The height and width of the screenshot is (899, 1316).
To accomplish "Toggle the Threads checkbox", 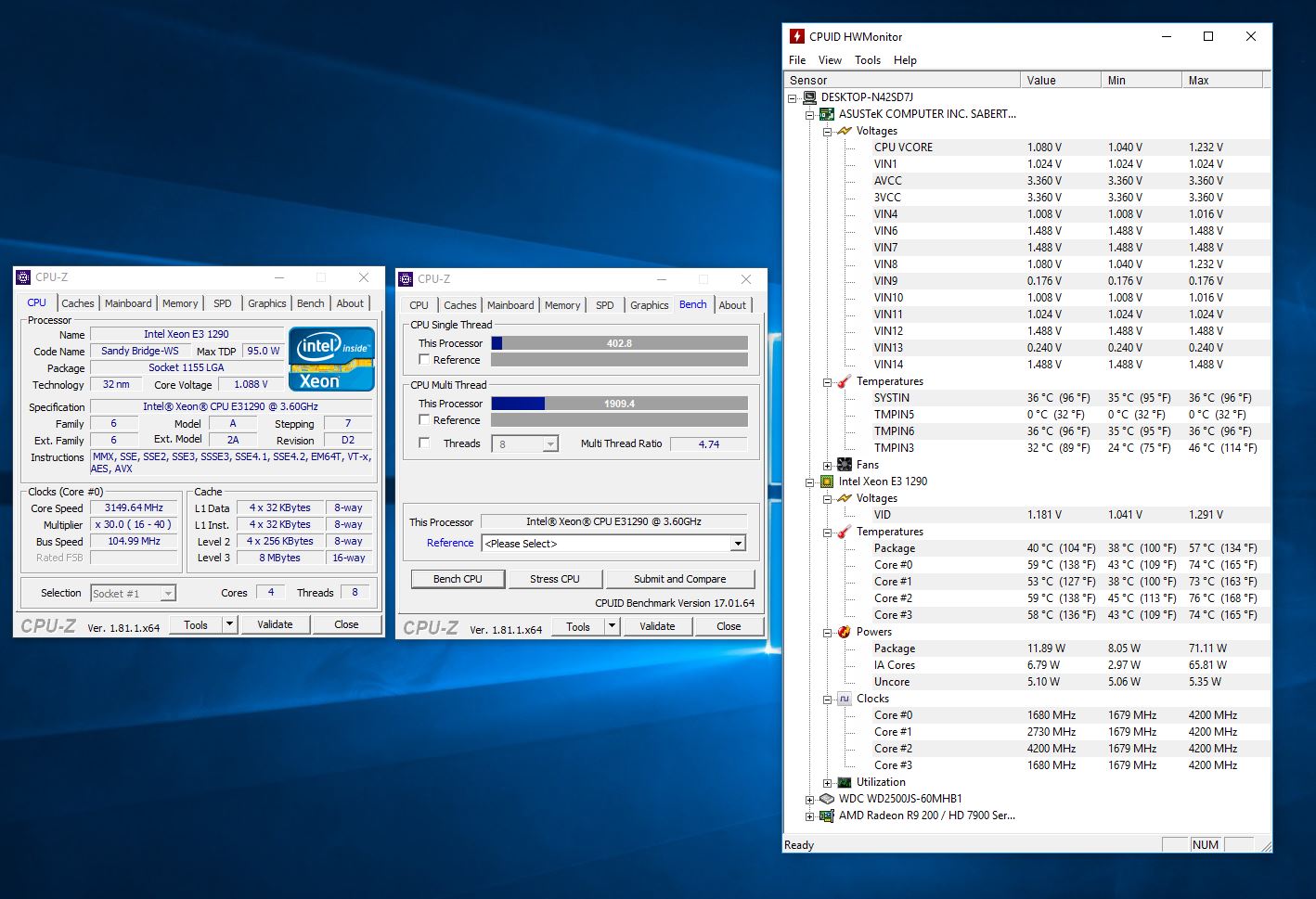I will [x=424, y=443].
